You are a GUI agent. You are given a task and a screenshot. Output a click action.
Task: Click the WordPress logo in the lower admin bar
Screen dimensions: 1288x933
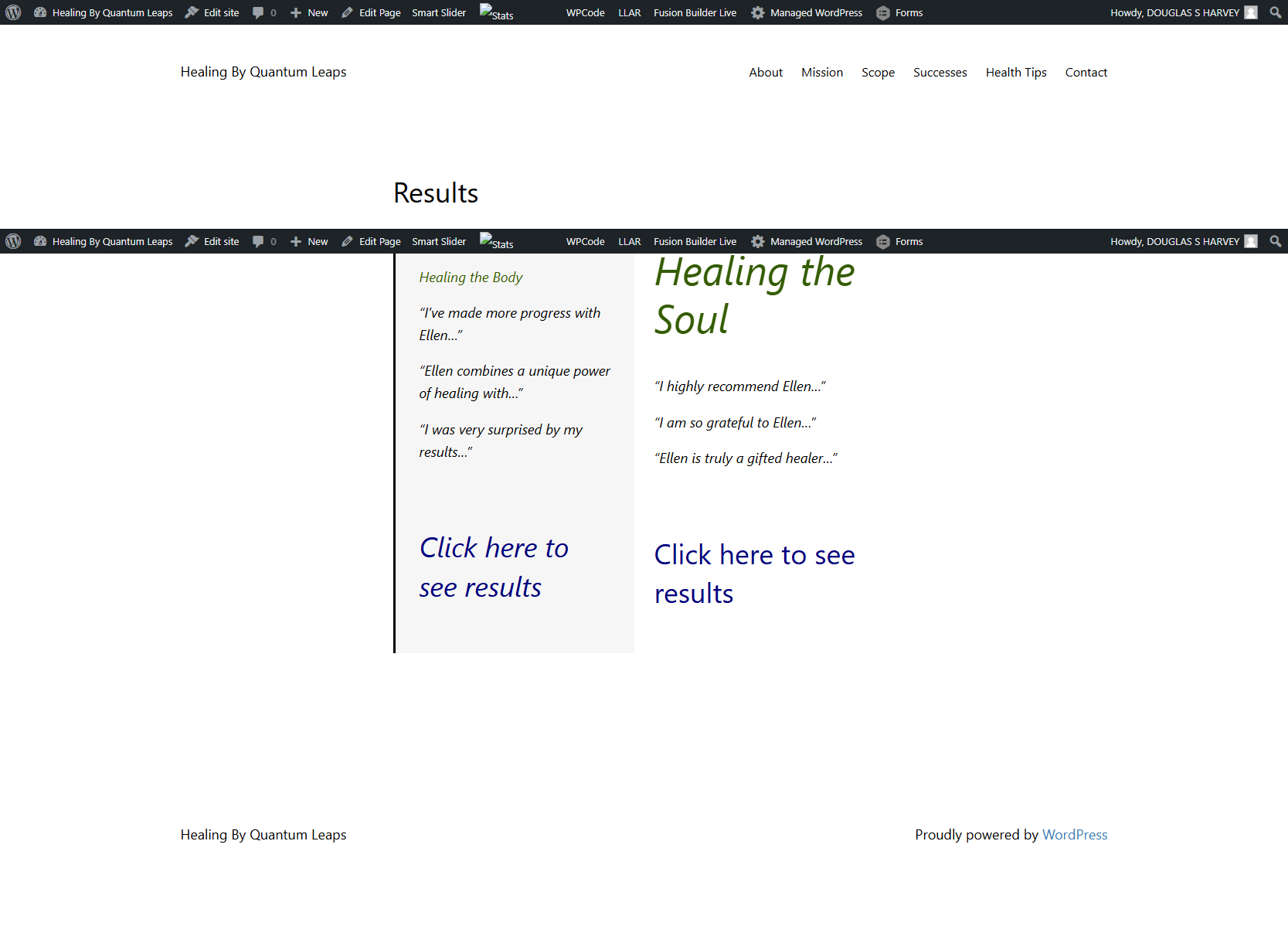click(13, 241)
